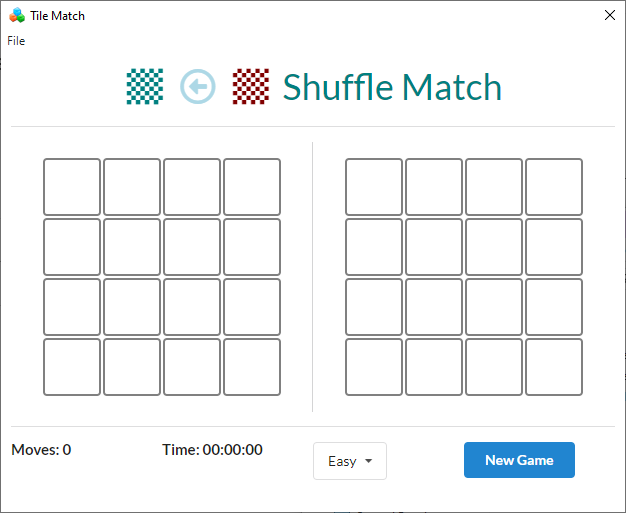
Task: Click the Moves counter label
Action: pos(41,450)
